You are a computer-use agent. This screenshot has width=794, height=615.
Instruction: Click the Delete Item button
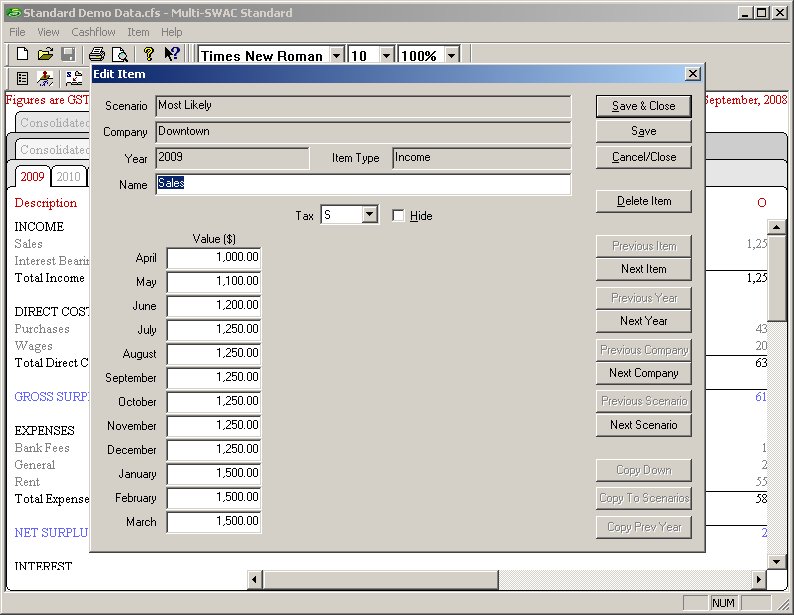tap(643, 201)
